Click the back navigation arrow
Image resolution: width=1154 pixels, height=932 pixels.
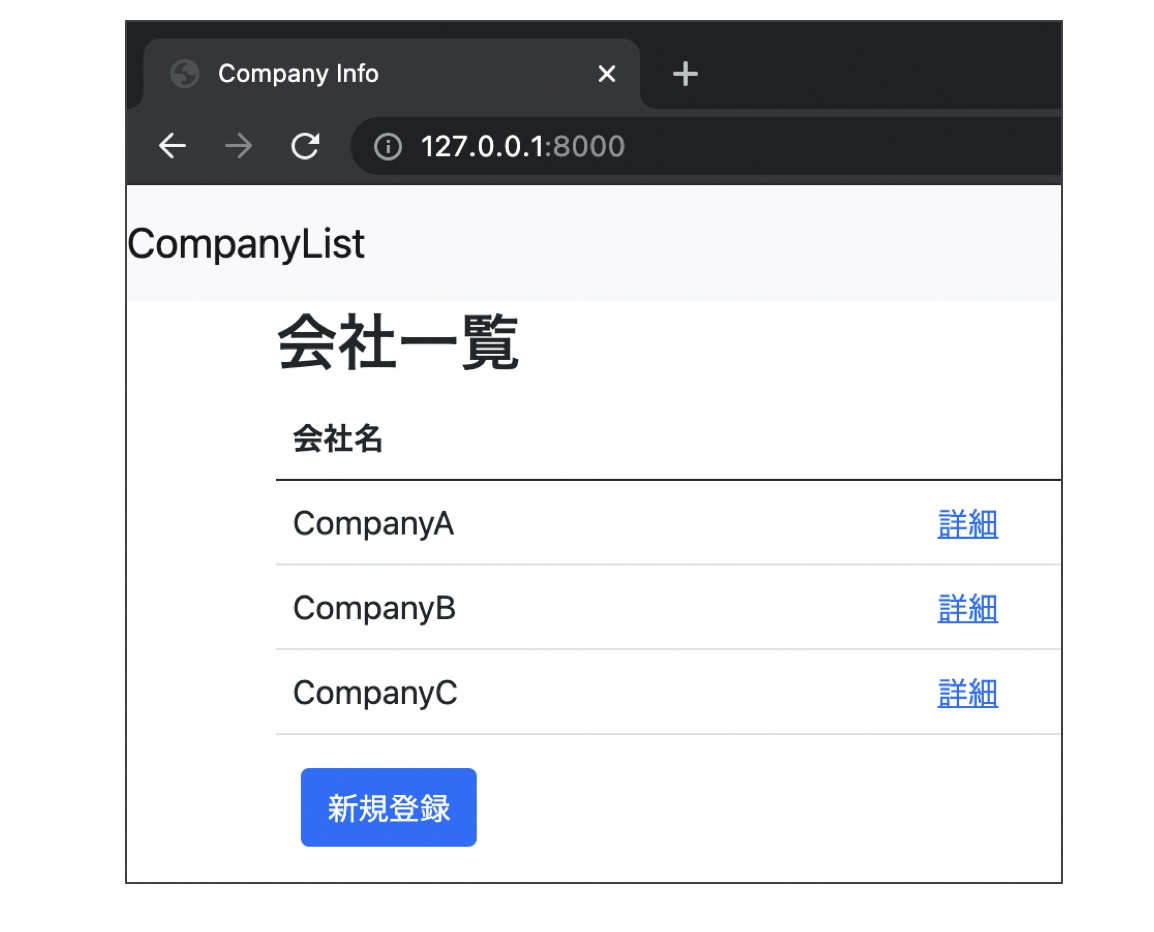click(172, 146)
